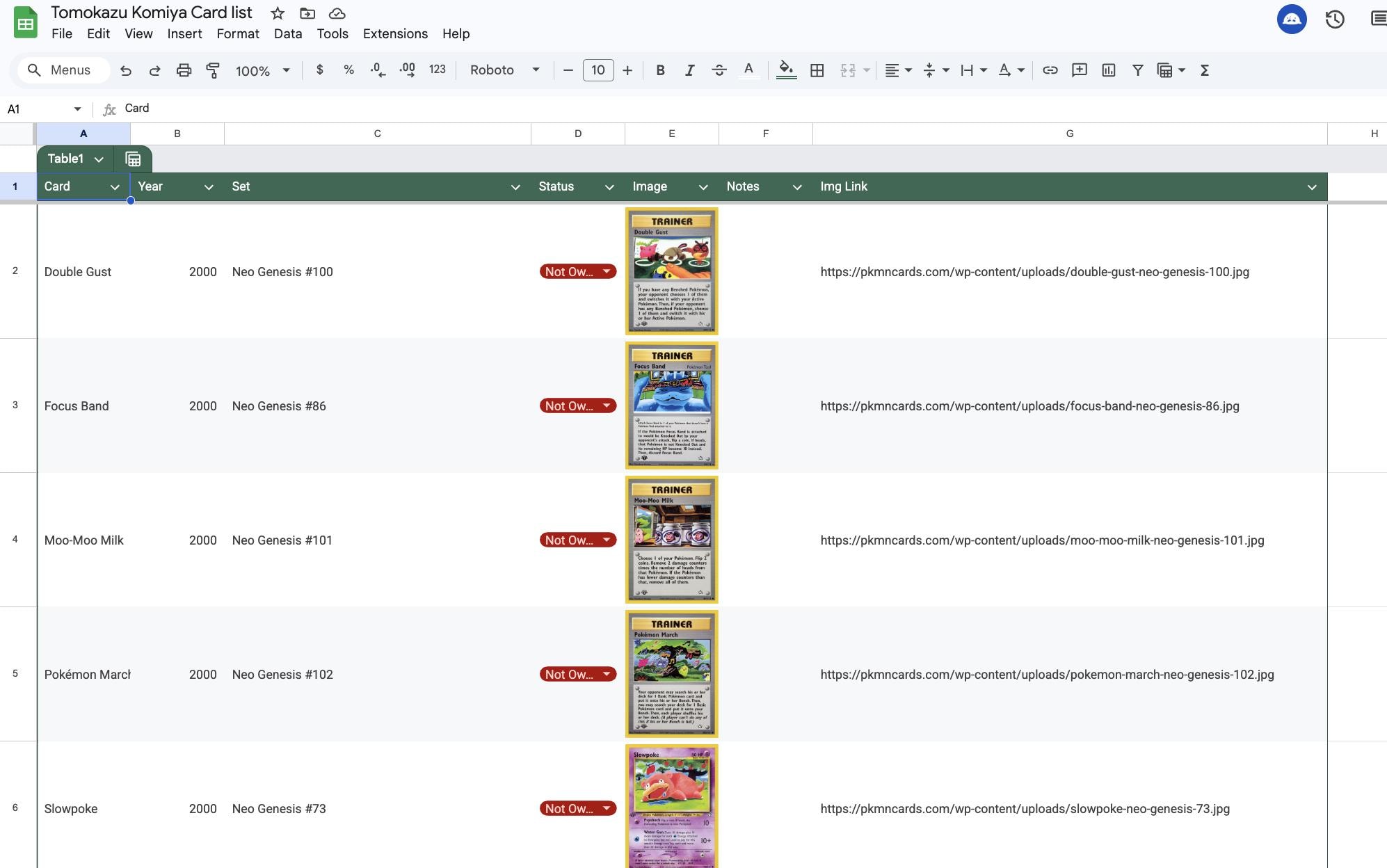Select the Moo-Moo Milk card image thumbnail

pyautogui.click(x=672, y=540)
